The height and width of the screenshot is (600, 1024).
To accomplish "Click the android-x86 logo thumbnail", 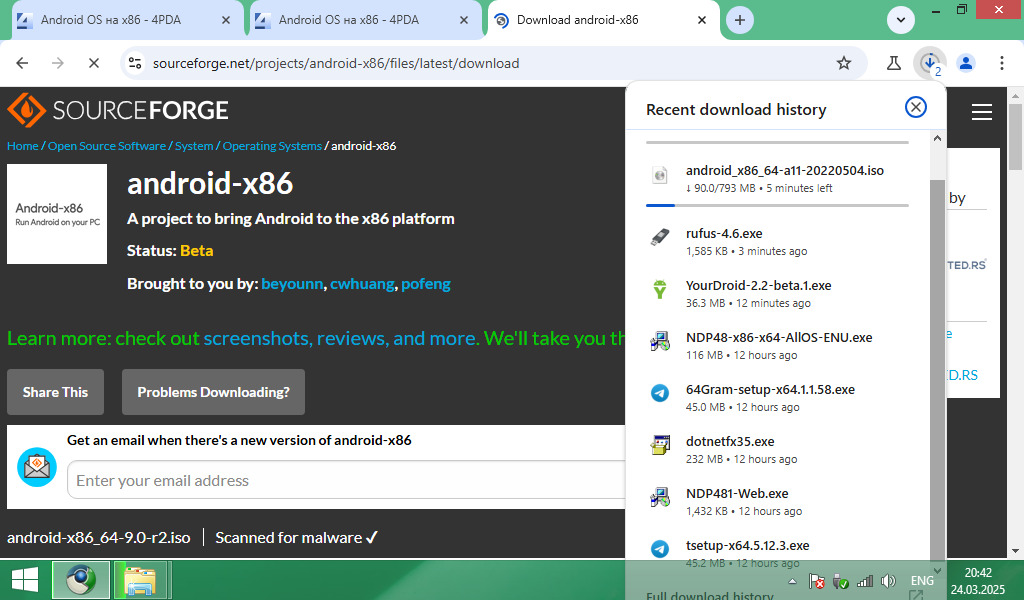I will pyautogui.click(x=57, y=214).
